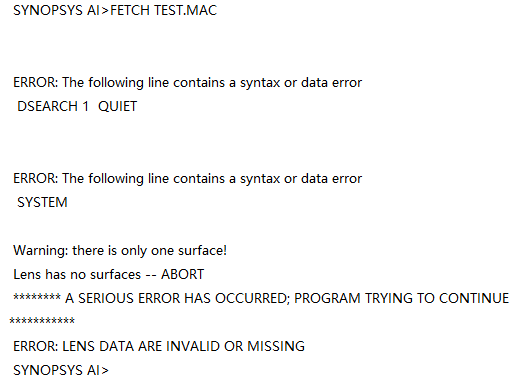
Task: Click the second syntax or data error message
Action: point(187,178)
